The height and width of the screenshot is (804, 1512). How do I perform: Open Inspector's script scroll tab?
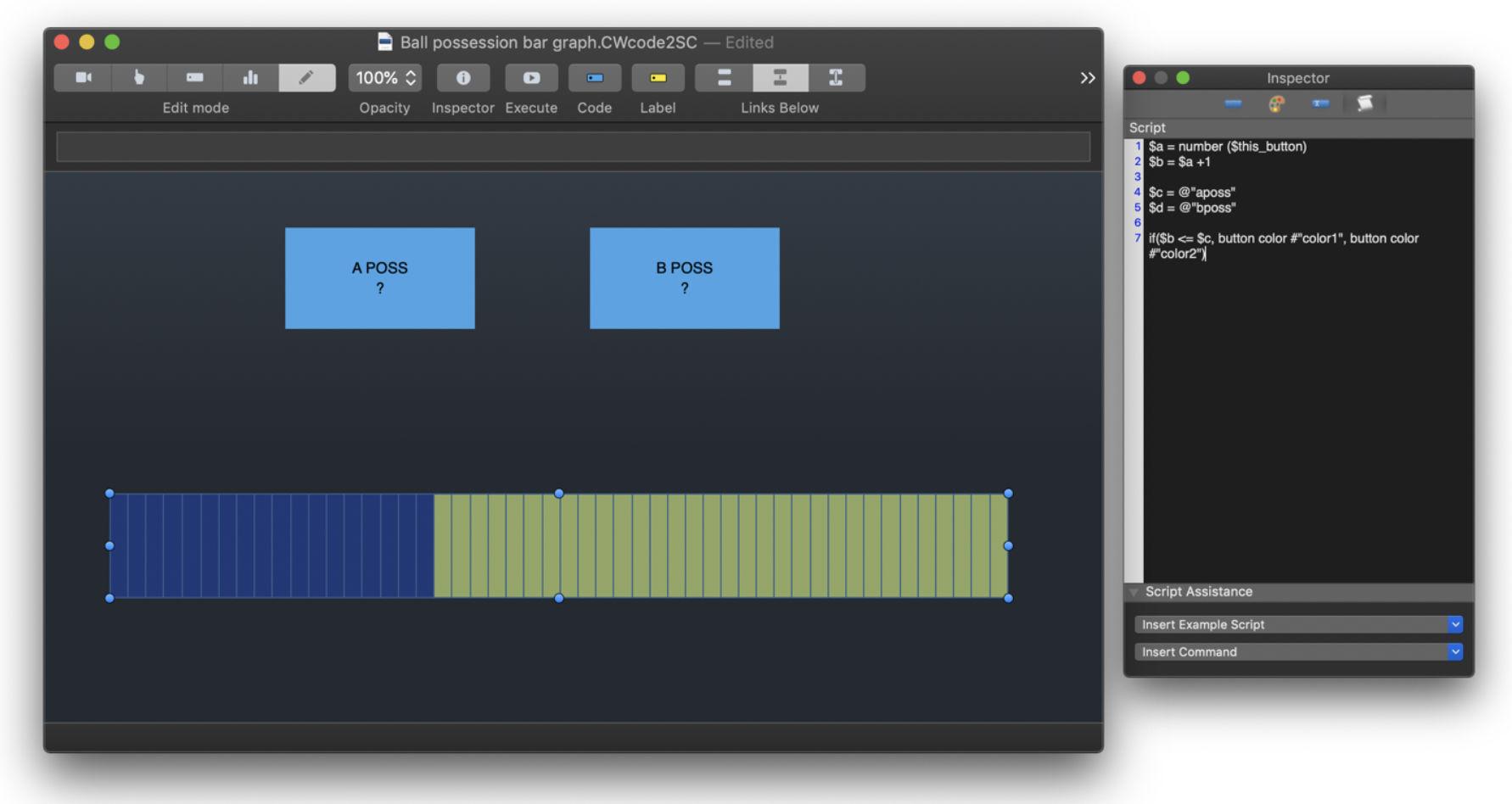click(x=1364, y=103)
